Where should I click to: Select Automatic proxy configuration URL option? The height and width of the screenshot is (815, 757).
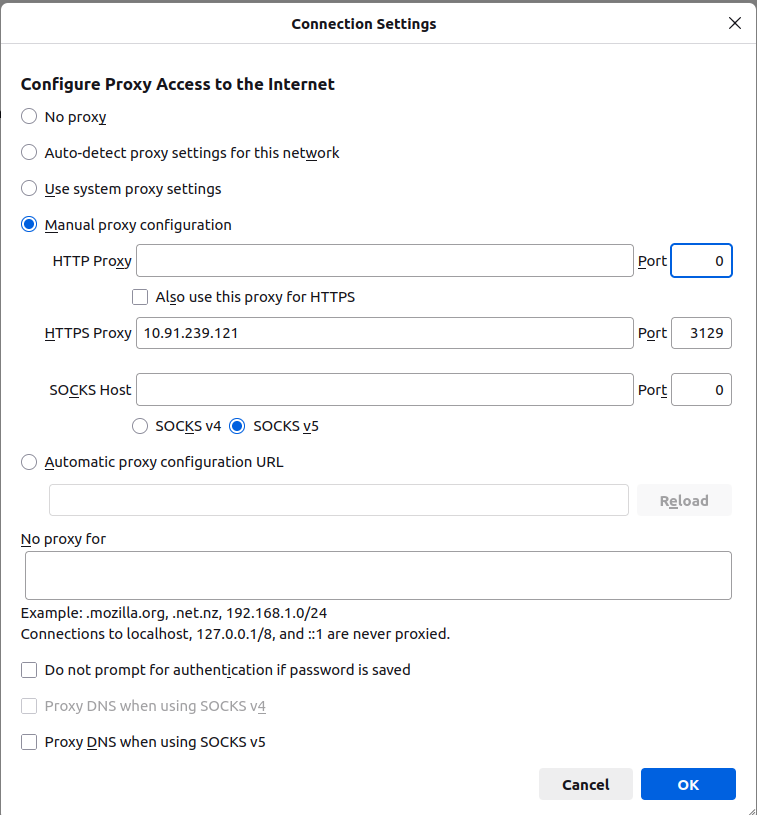(29, 462)
